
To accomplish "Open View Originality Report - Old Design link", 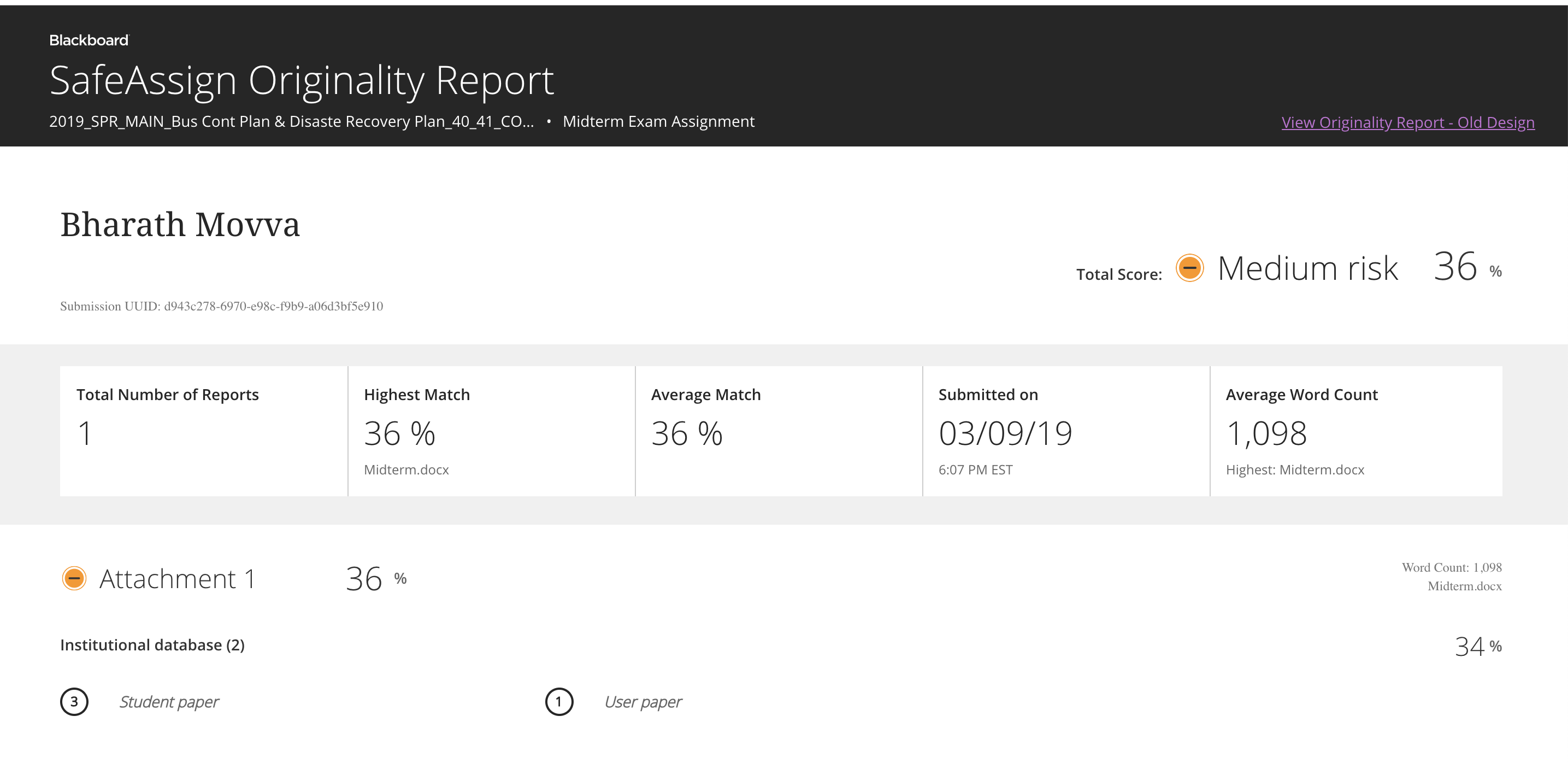I will point(1408,122).
